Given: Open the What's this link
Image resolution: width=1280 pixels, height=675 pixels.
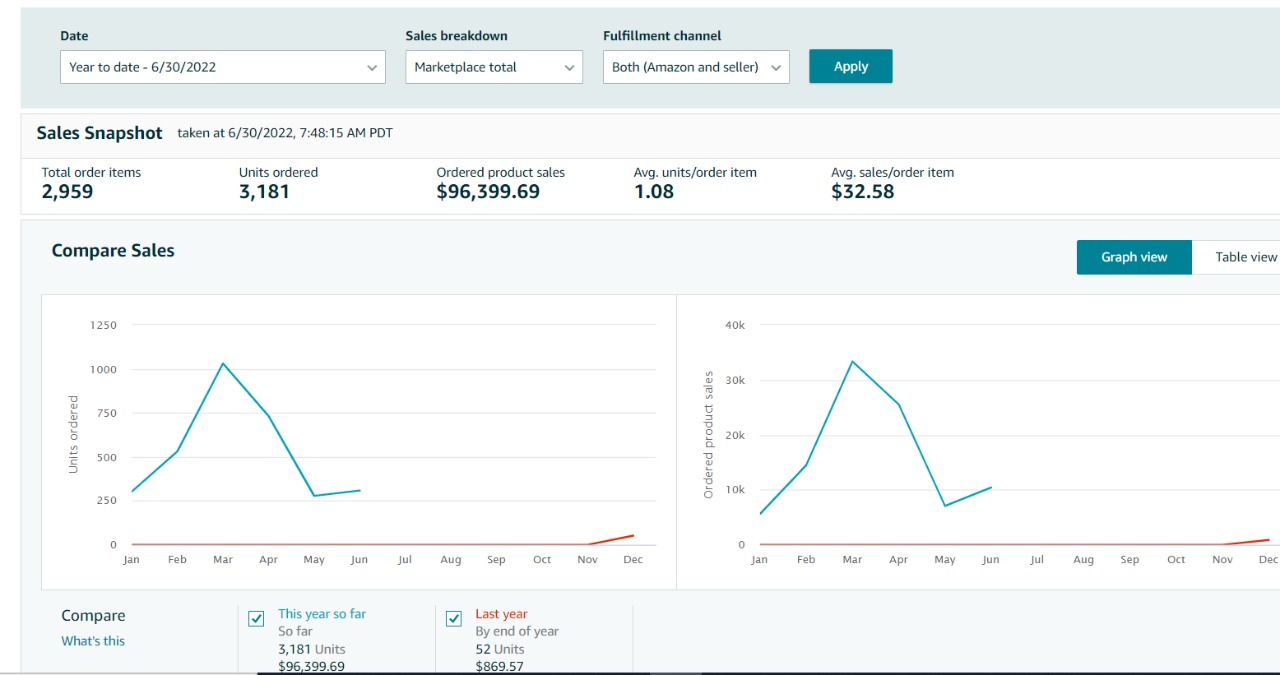Looking at the screenshot, I should click(x=93, y=641).
